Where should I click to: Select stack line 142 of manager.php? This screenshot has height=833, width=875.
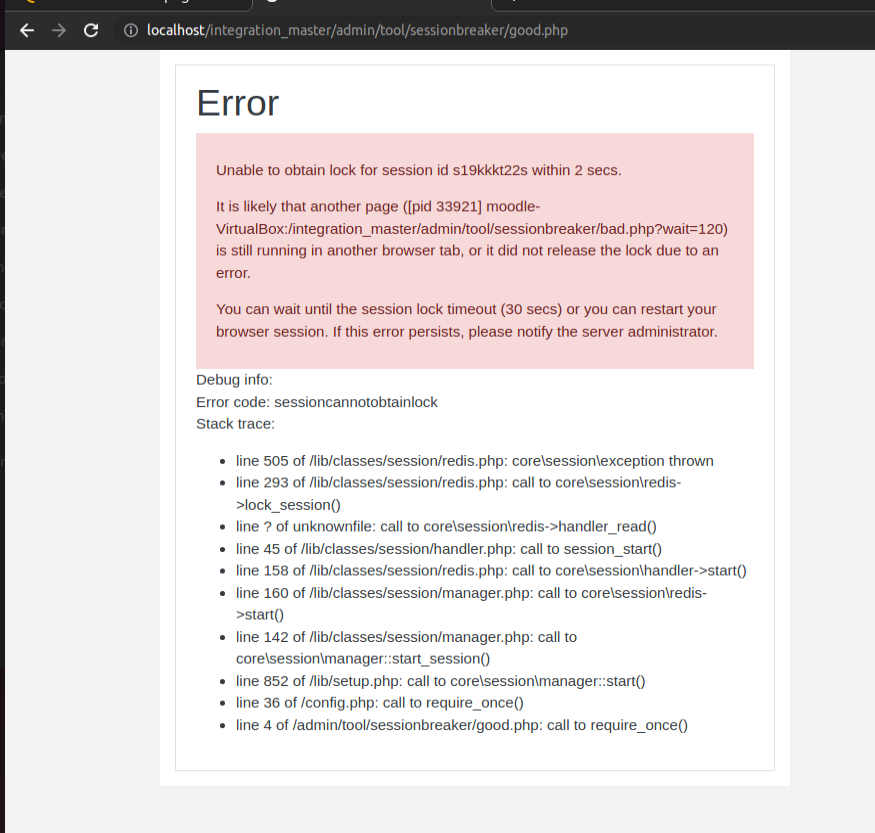[406, 648]
